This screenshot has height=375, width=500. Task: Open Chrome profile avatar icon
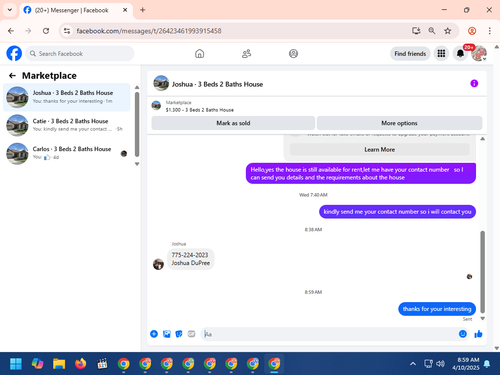472,31
